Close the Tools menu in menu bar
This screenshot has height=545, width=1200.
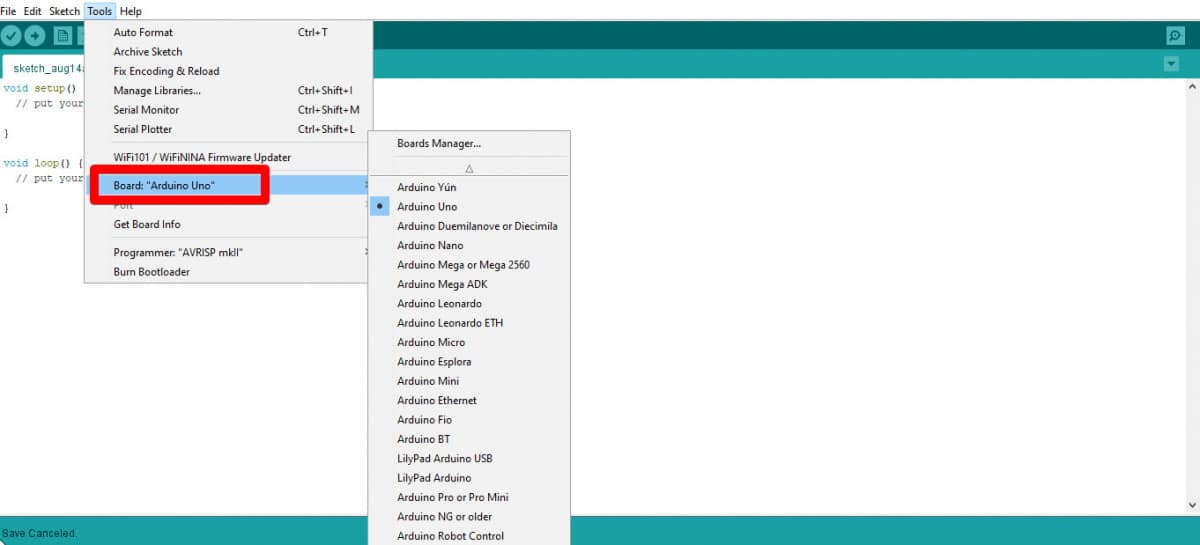click(99, 11)
